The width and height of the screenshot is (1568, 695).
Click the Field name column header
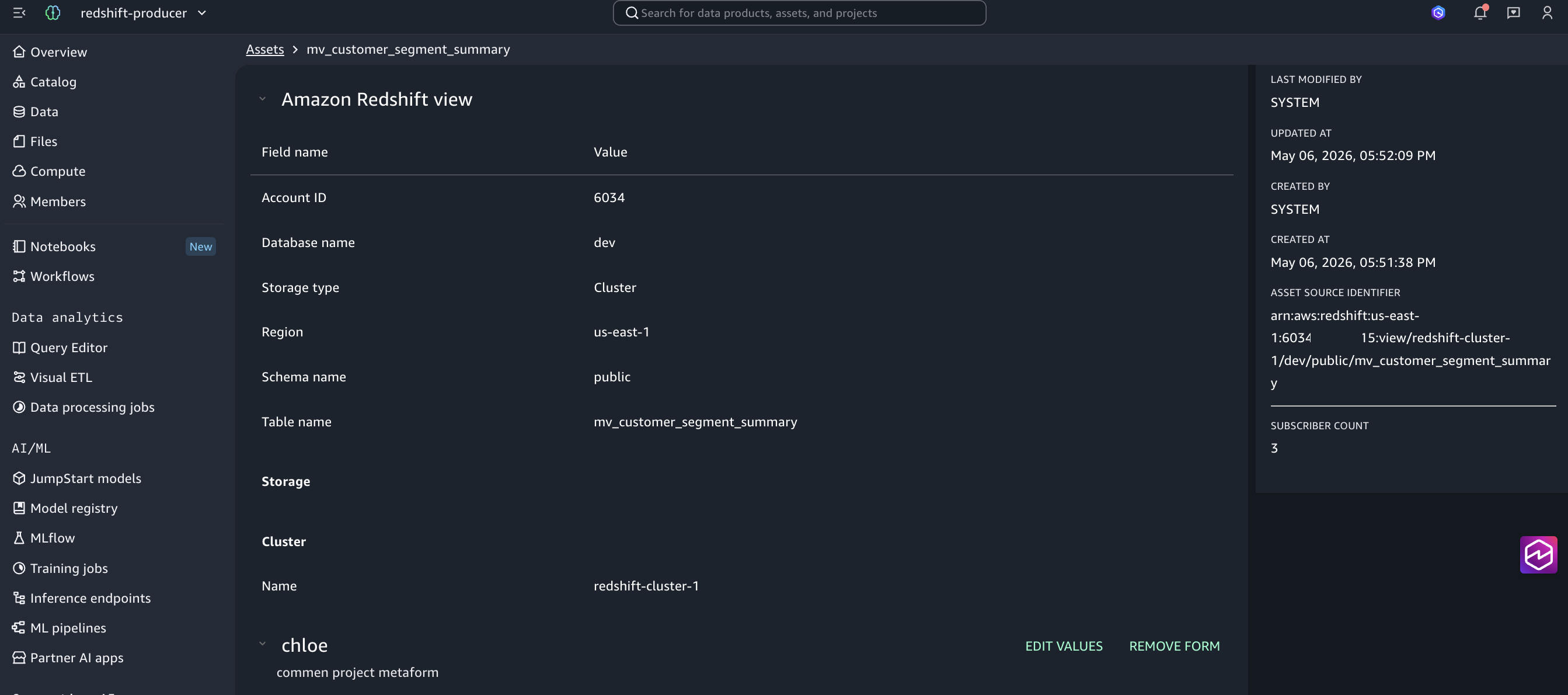[x=295, y=152]
